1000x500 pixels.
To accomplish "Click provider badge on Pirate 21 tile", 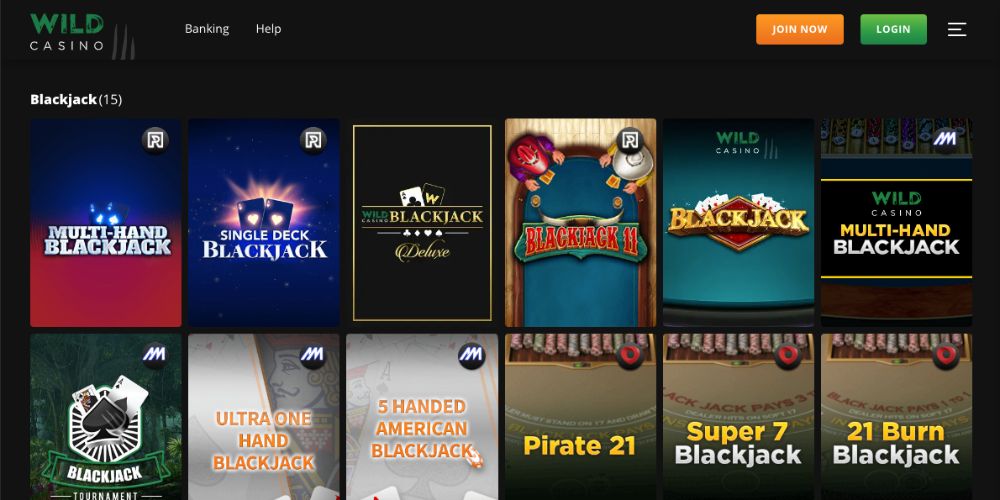I will [629, 355].
